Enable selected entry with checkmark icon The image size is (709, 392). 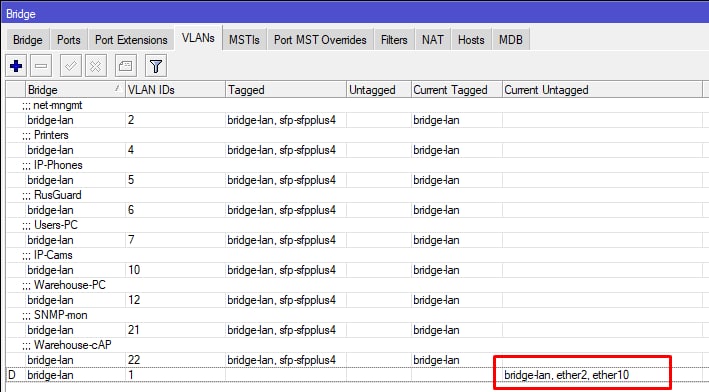pyautogui.click(x=70, y=66)
